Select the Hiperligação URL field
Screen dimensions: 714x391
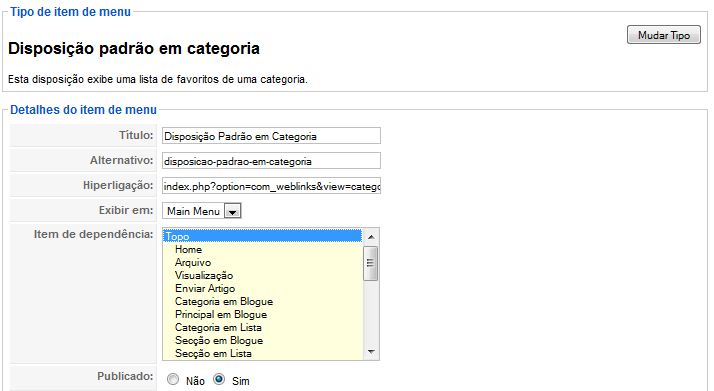(x=271, y=186)
